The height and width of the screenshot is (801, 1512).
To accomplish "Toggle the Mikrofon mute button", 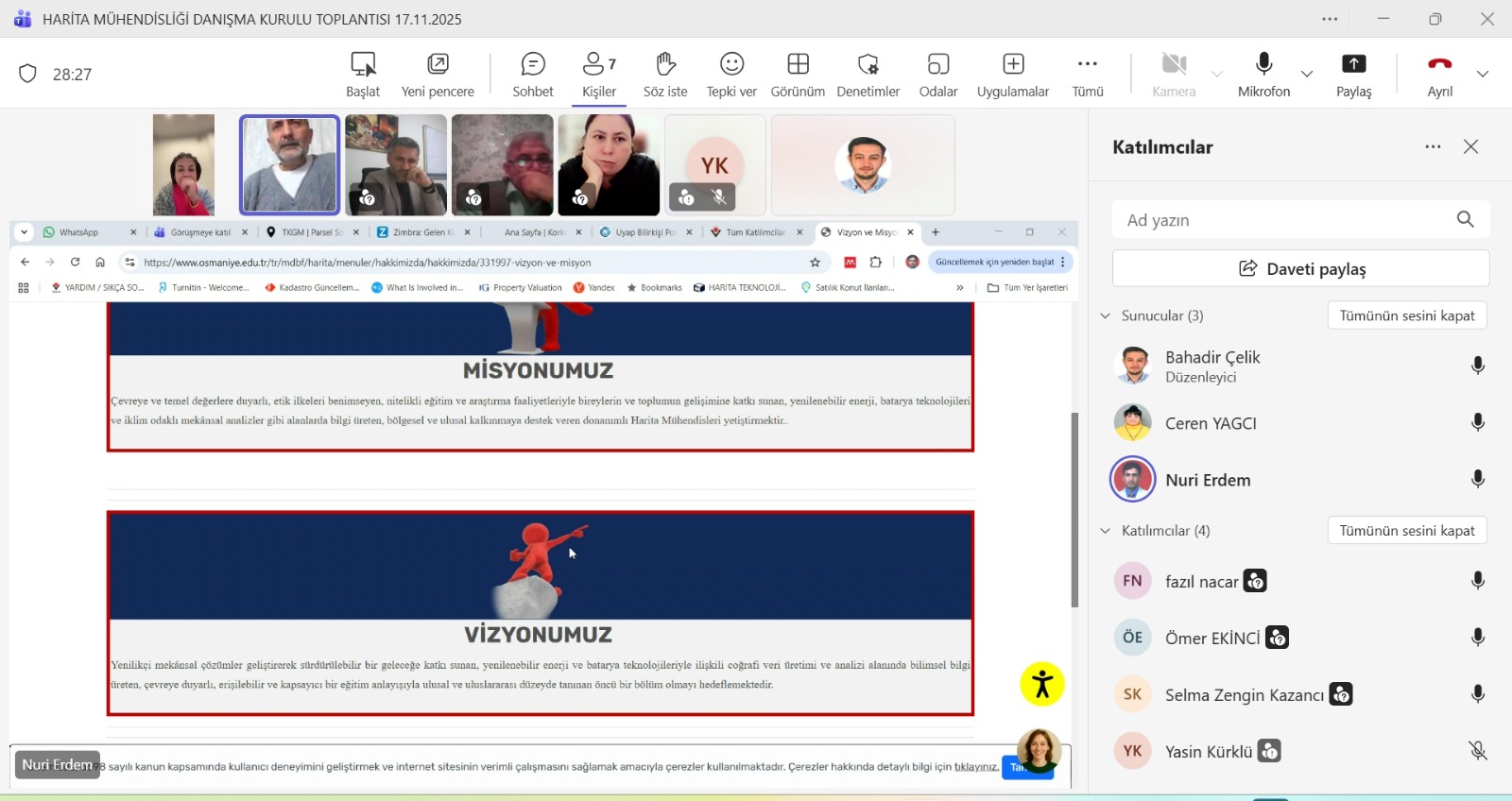I will tap(1263, 64).
